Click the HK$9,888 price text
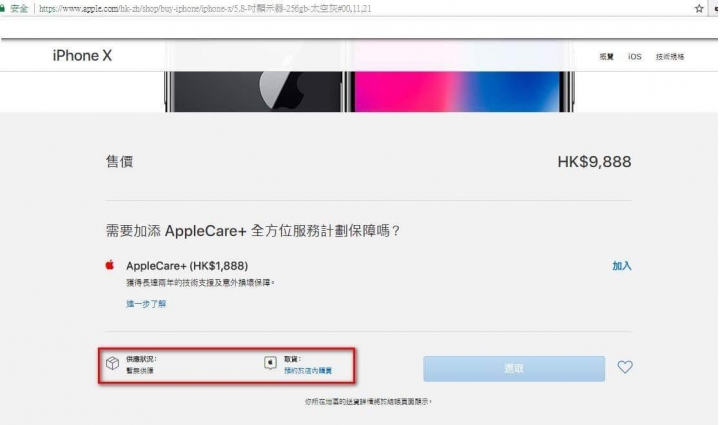Screen dimensions: 720x425 coord(594,162)
